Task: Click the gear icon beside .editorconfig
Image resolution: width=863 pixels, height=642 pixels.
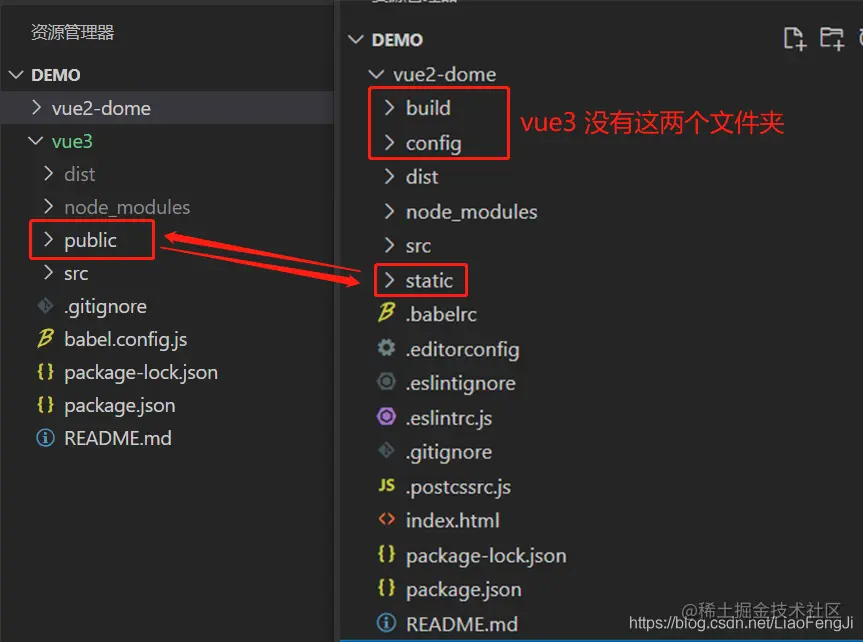Action: [x=386, y=348]
